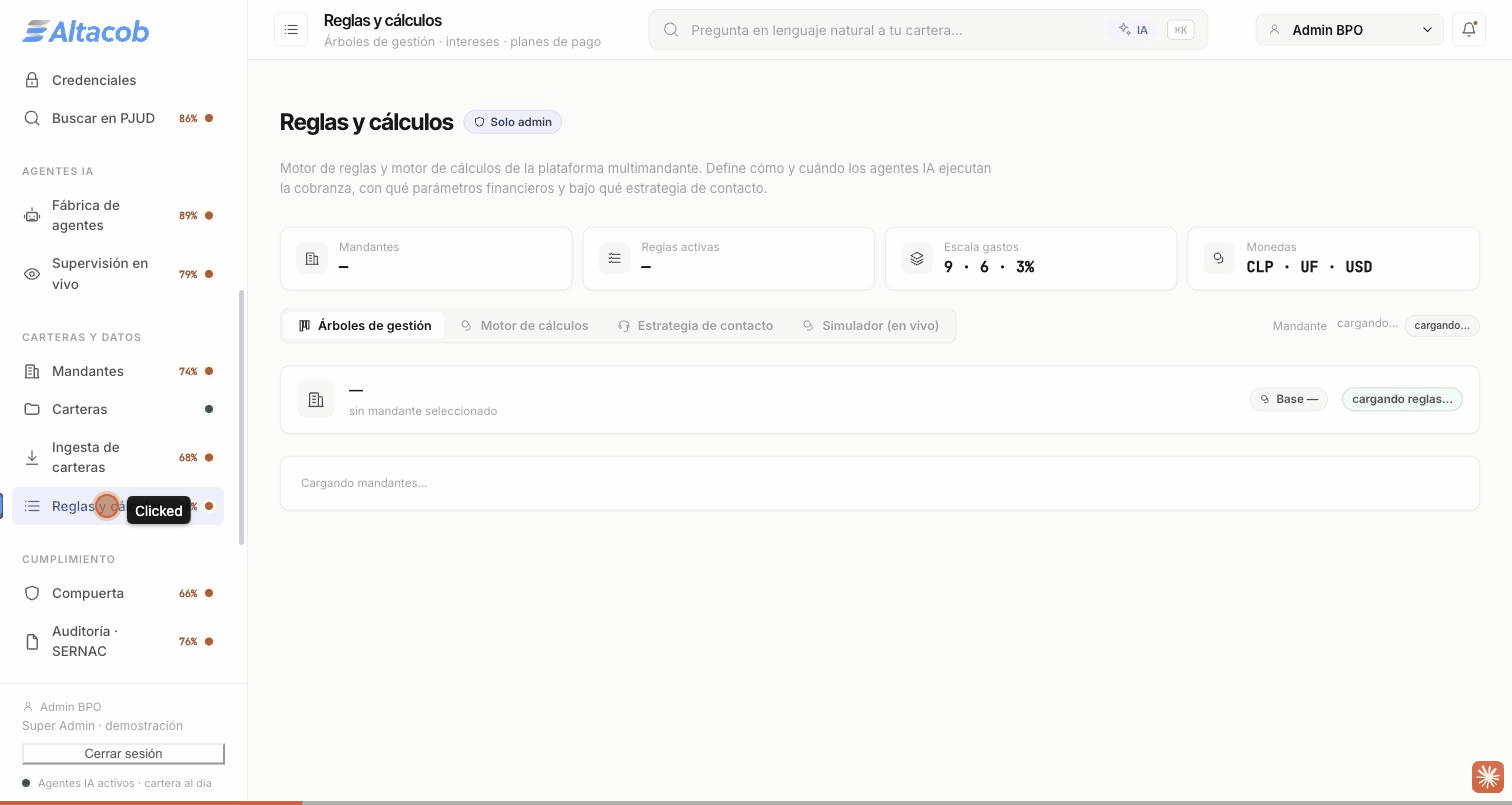1512x805 pixels.
Task: Expand the Admin BPO user dropdown
Action: (1349, 30)
